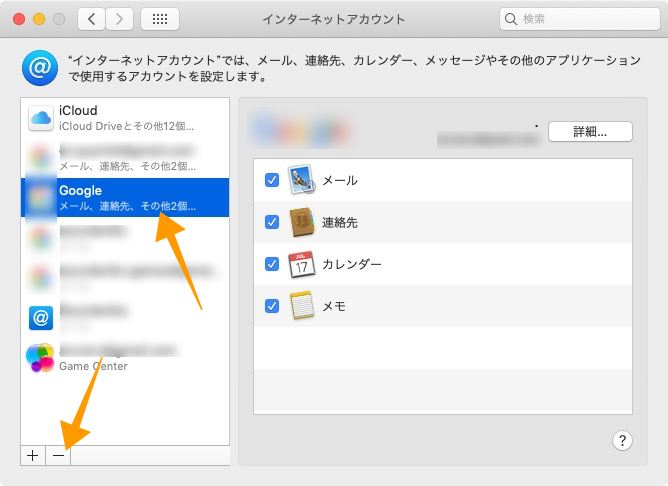
Task: Click the メモ service label
Action: click(x=334, y=306)
